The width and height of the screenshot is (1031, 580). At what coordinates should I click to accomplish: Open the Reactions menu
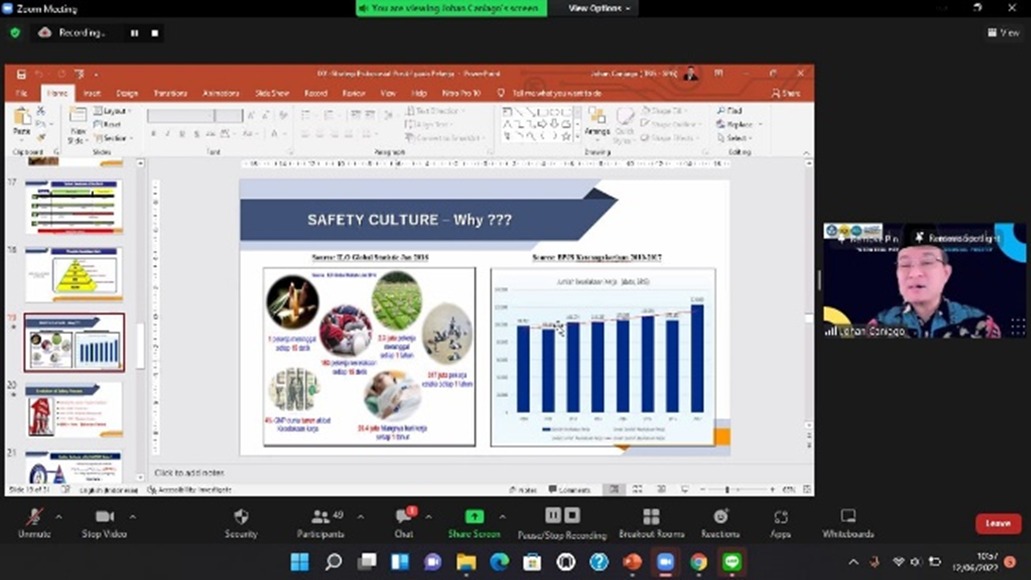coord(720,517)
